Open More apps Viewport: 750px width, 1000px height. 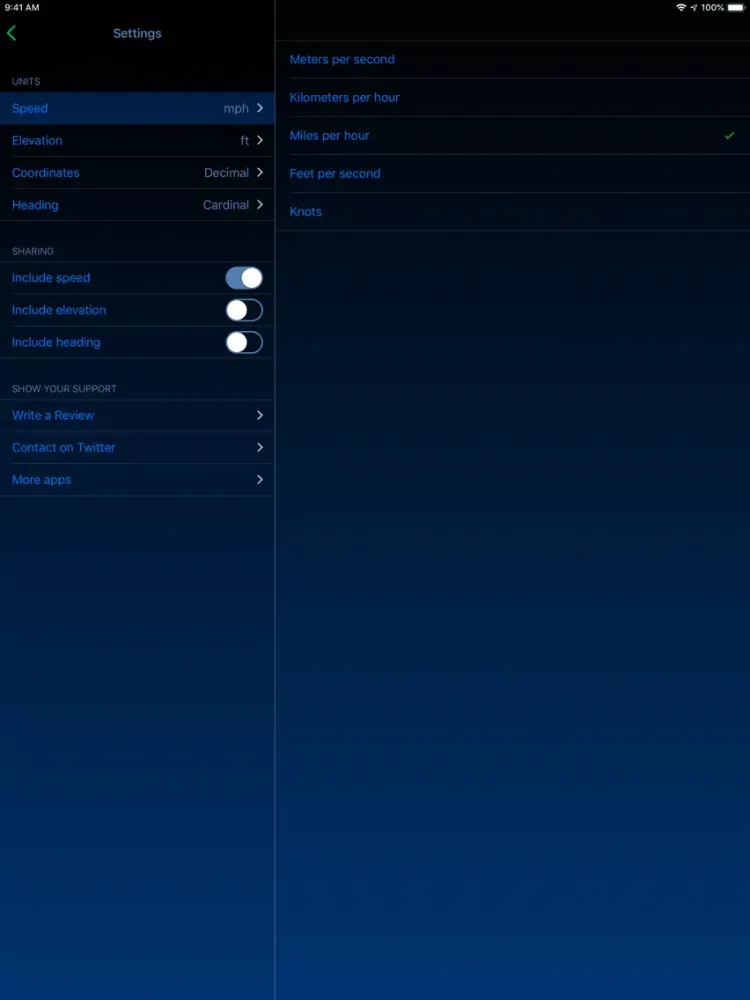(137, 480)
